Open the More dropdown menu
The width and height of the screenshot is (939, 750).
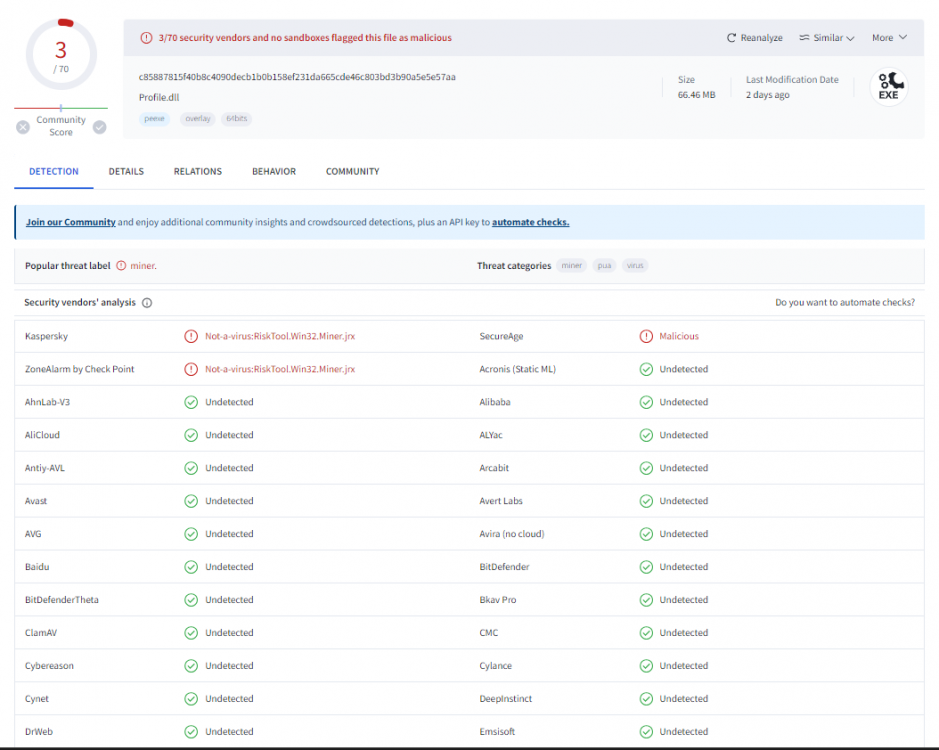889,38
